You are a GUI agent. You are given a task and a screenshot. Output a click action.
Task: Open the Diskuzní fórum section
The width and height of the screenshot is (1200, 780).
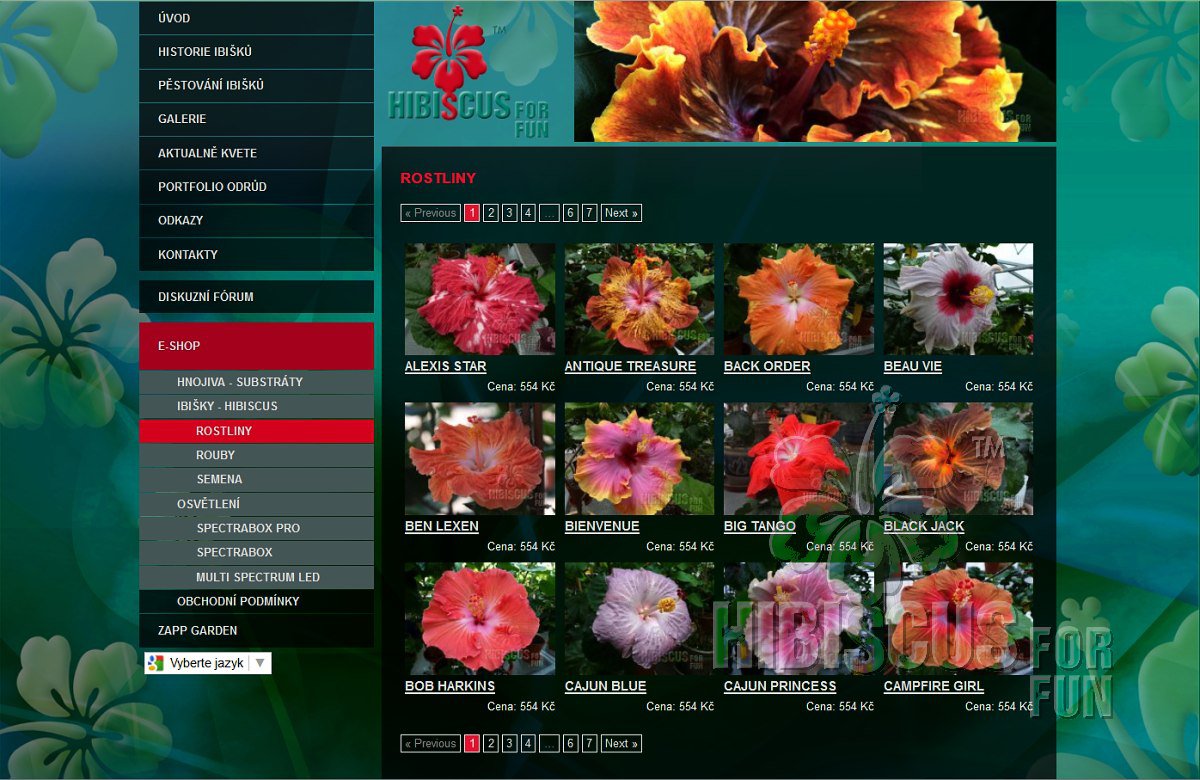pyautogui.click(x=206, y=297)
